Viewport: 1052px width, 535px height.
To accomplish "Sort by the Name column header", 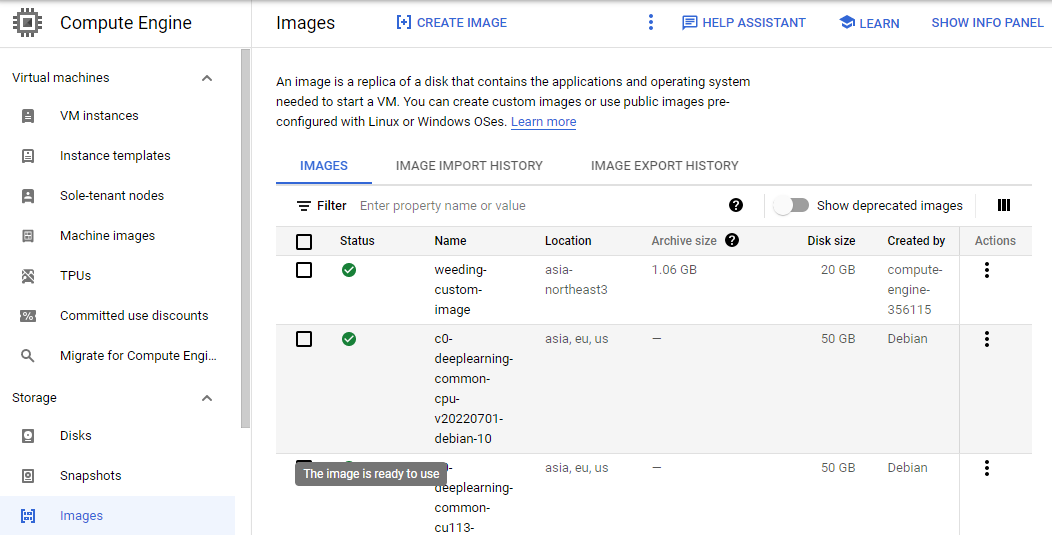I will click(450, 241).
